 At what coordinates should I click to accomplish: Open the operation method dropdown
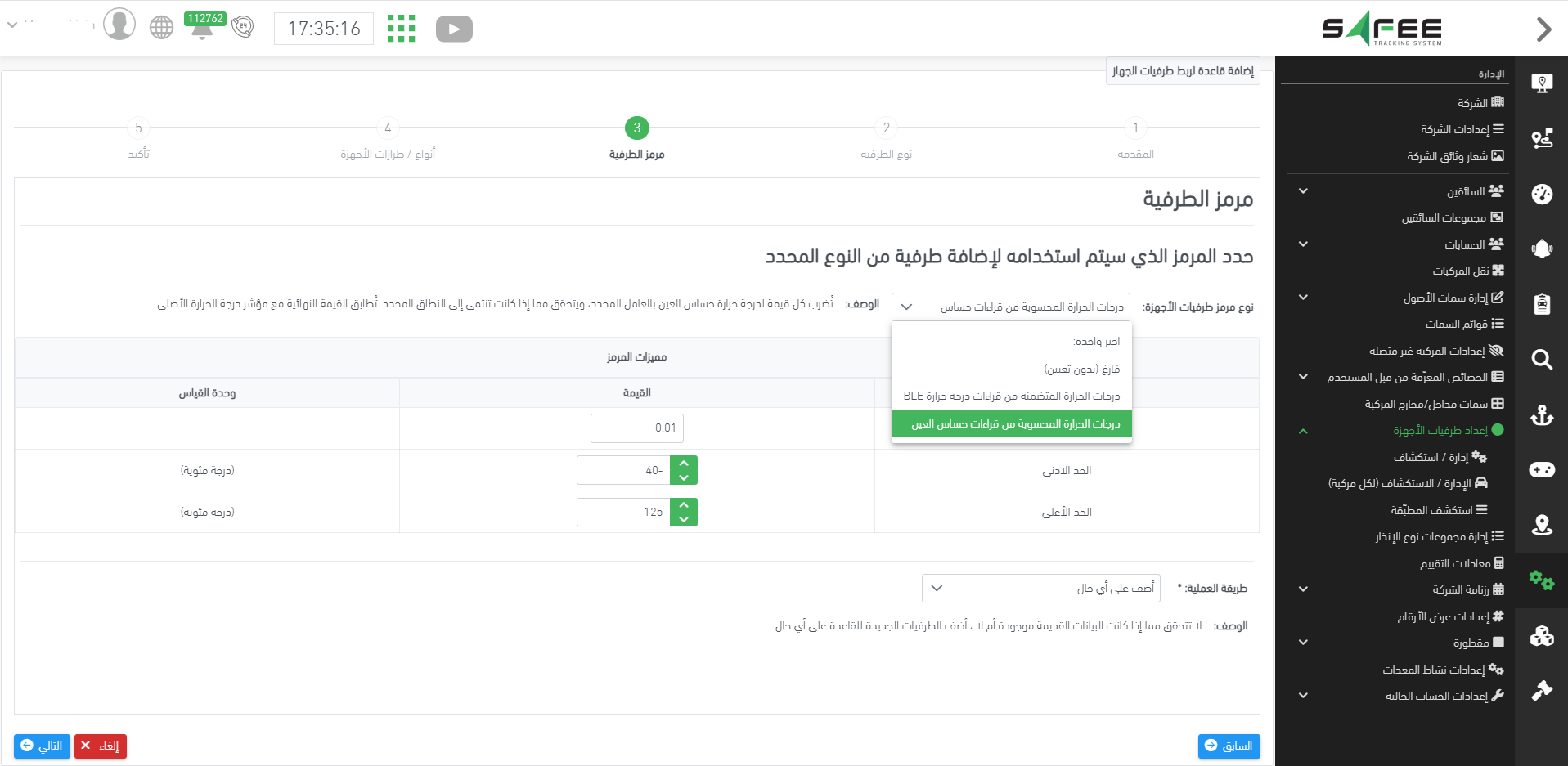(1040, 589)
